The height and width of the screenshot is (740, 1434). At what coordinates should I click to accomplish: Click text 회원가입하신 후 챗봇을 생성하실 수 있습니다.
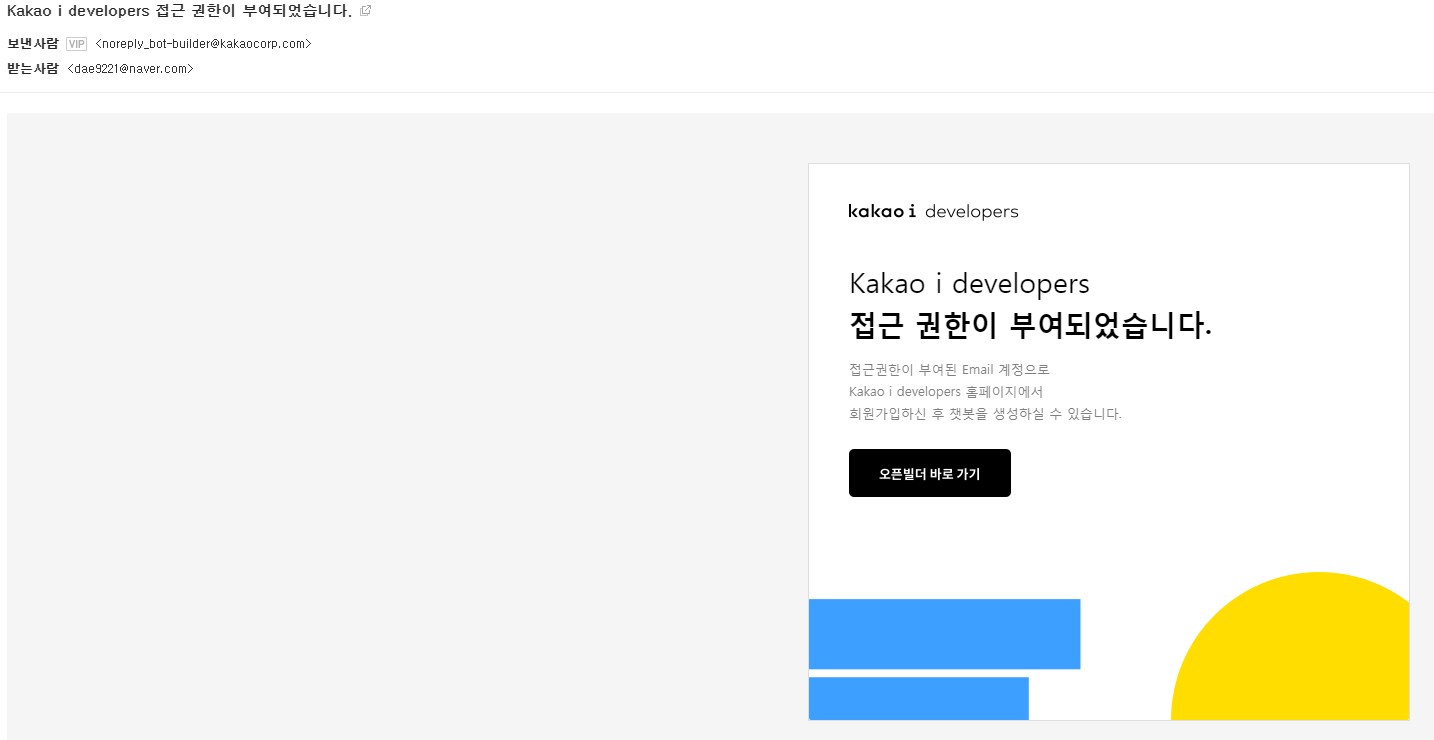(985, 414)
